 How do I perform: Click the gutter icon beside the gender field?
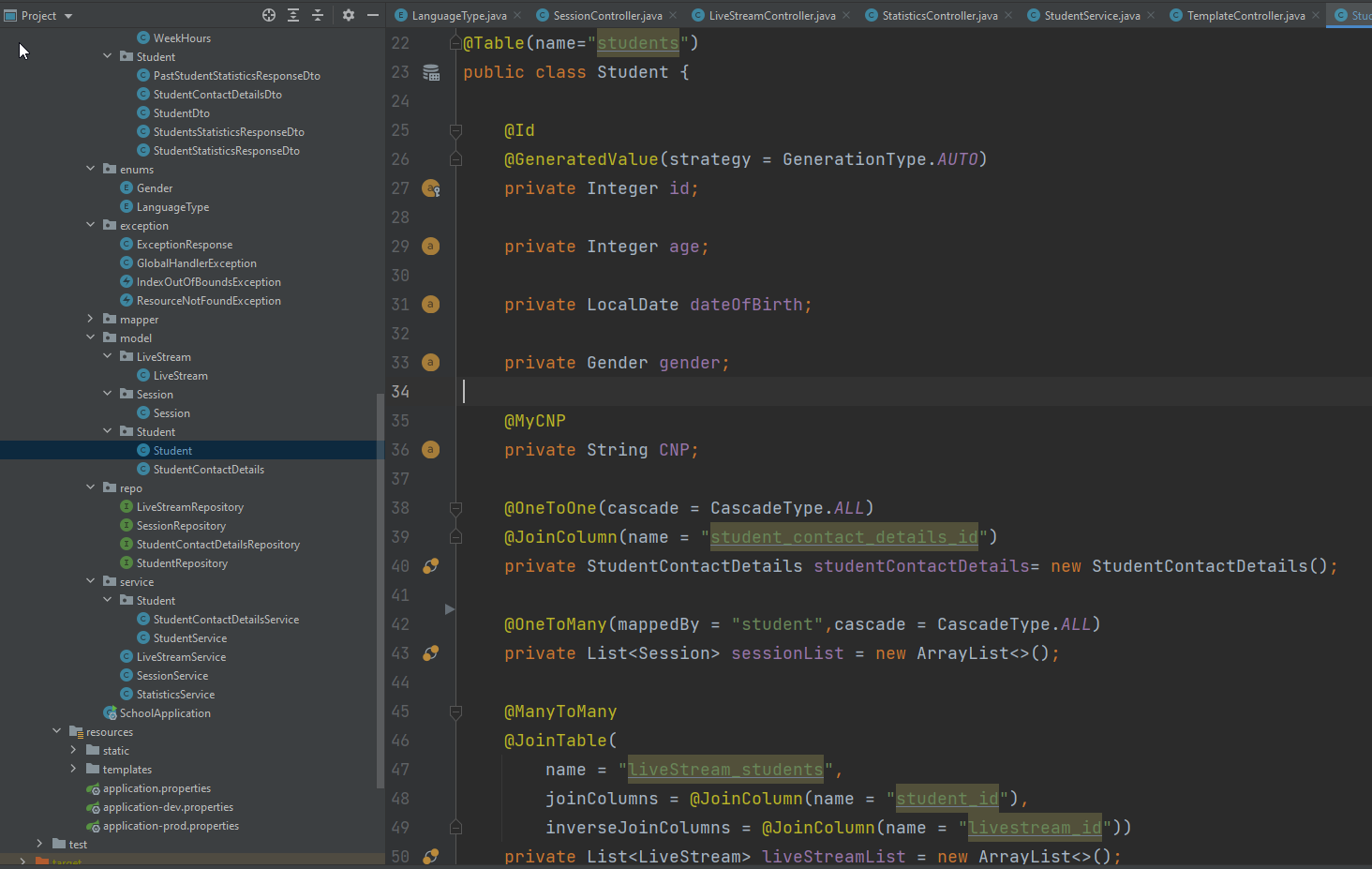pos(430,363)
